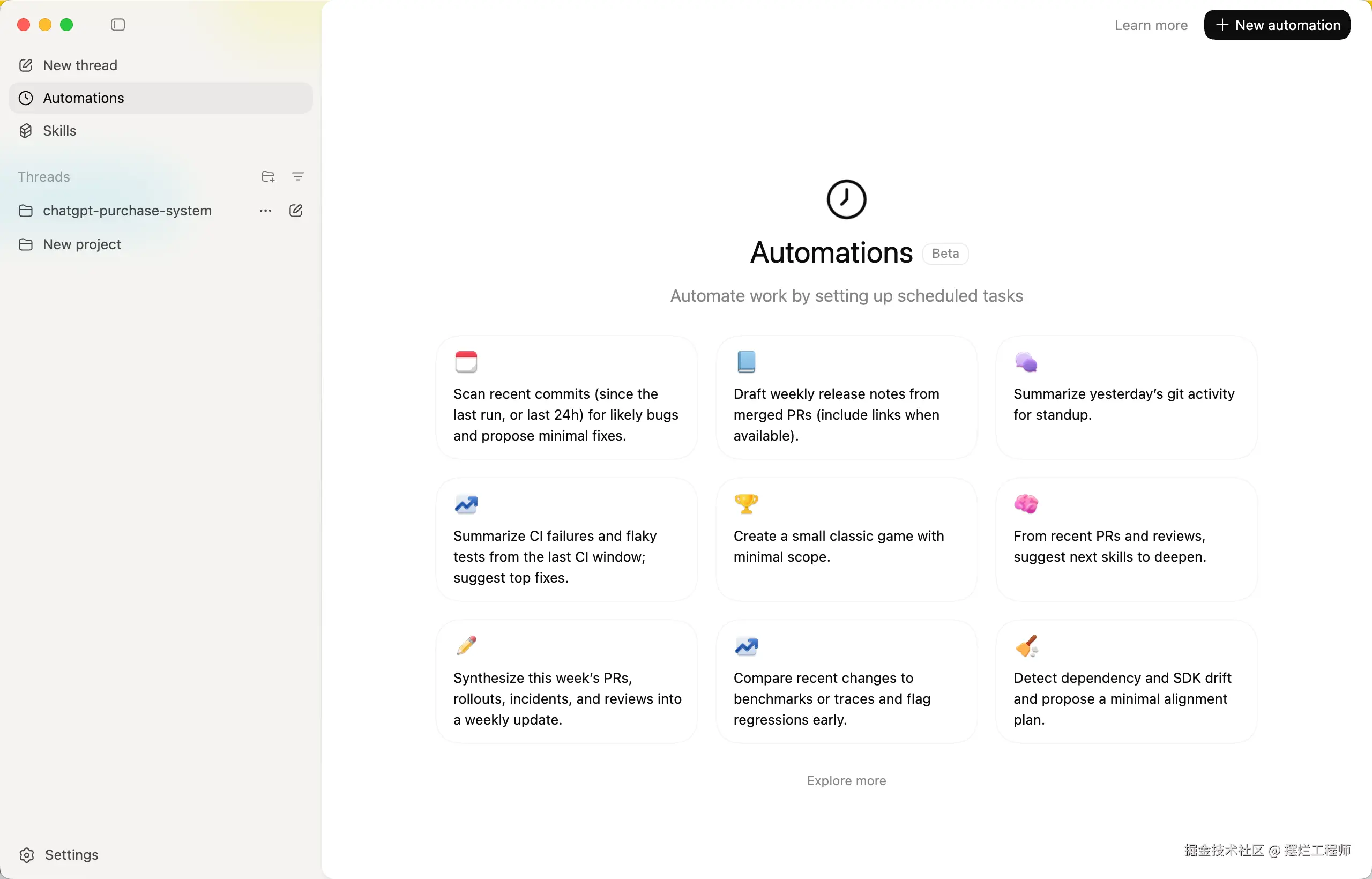This screenshot has height=879, width=1372.
Task: Click the Automations clock icon in the sidebar
Action: click(26, 98)
